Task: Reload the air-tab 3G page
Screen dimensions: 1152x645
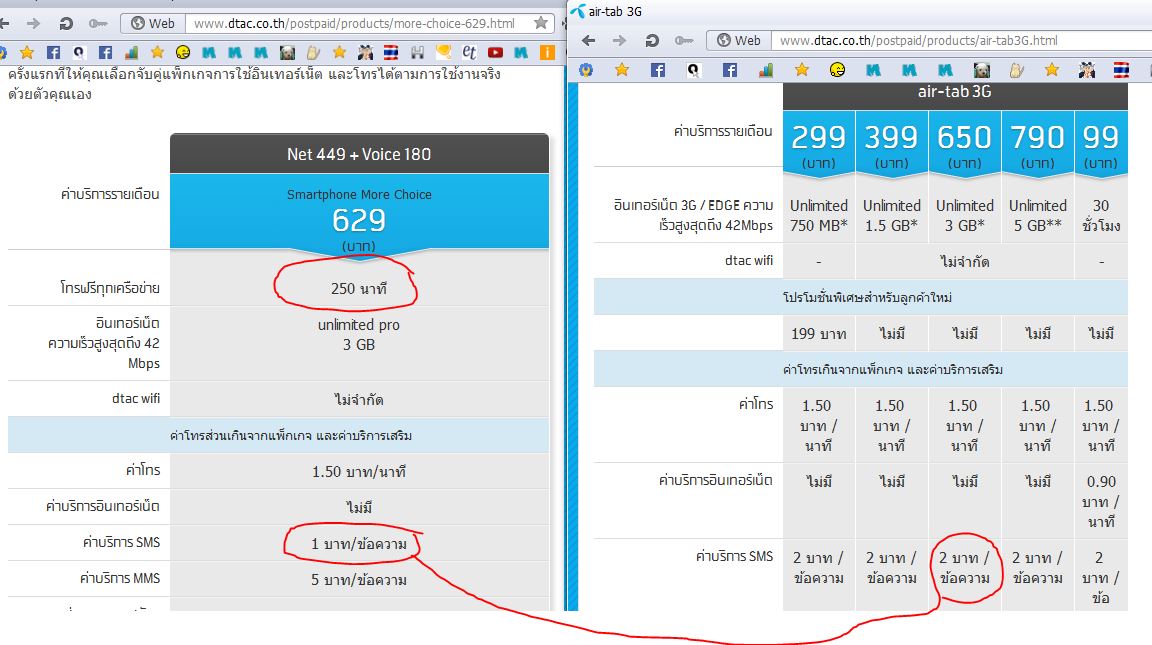Action: (652, 40)
